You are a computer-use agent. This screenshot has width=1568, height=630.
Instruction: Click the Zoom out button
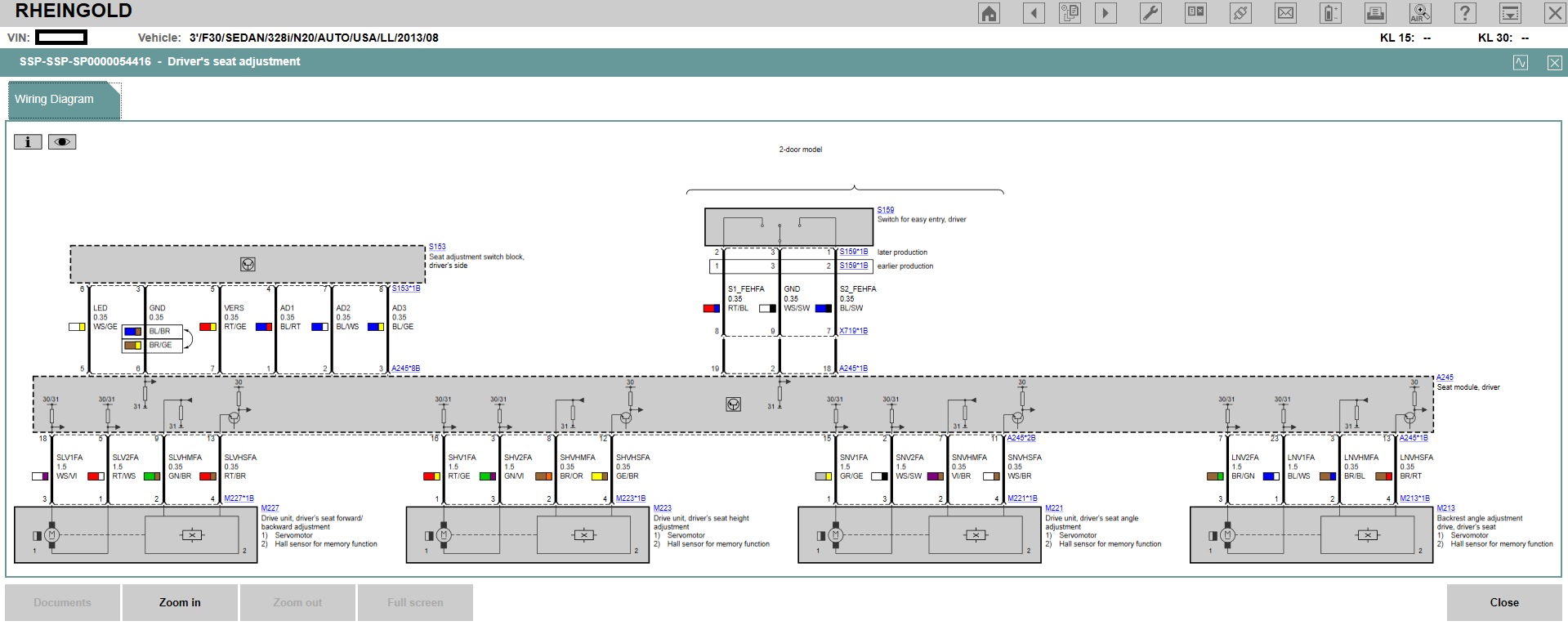[x=297, y=603]
